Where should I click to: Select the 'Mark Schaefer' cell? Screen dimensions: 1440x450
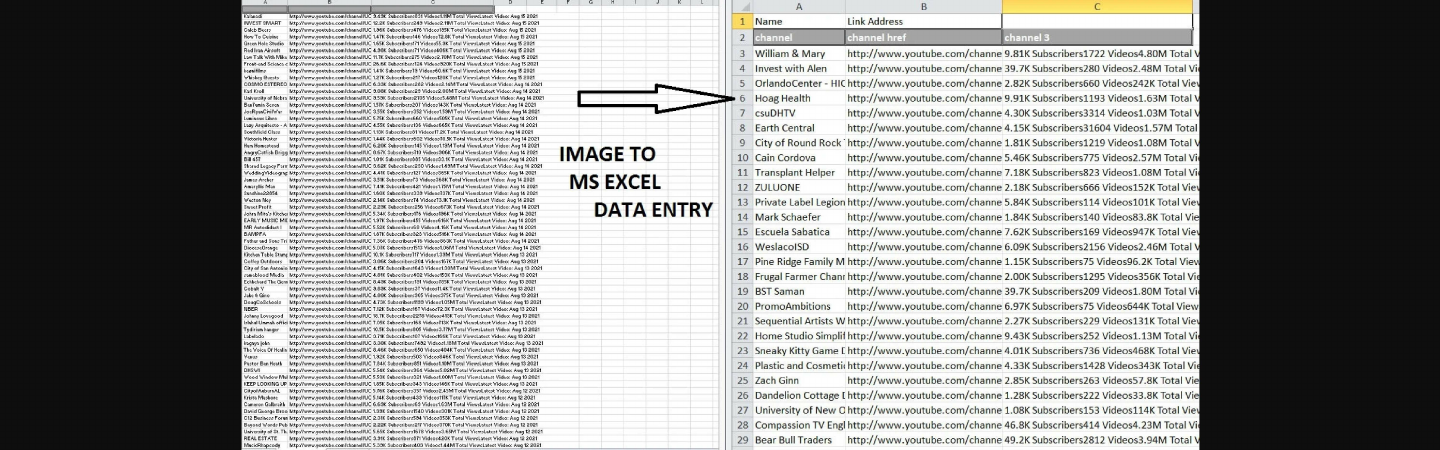(798, 217)
